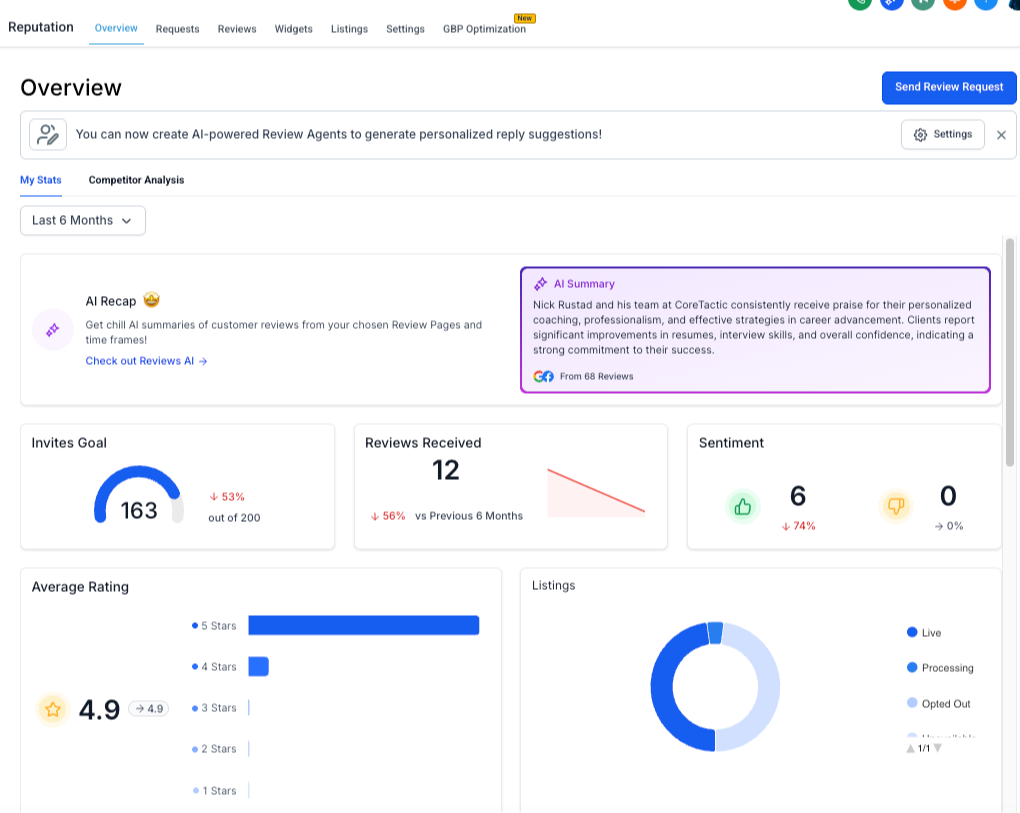Click the star icon beside the 4.9 rating

tap(53, 709)
